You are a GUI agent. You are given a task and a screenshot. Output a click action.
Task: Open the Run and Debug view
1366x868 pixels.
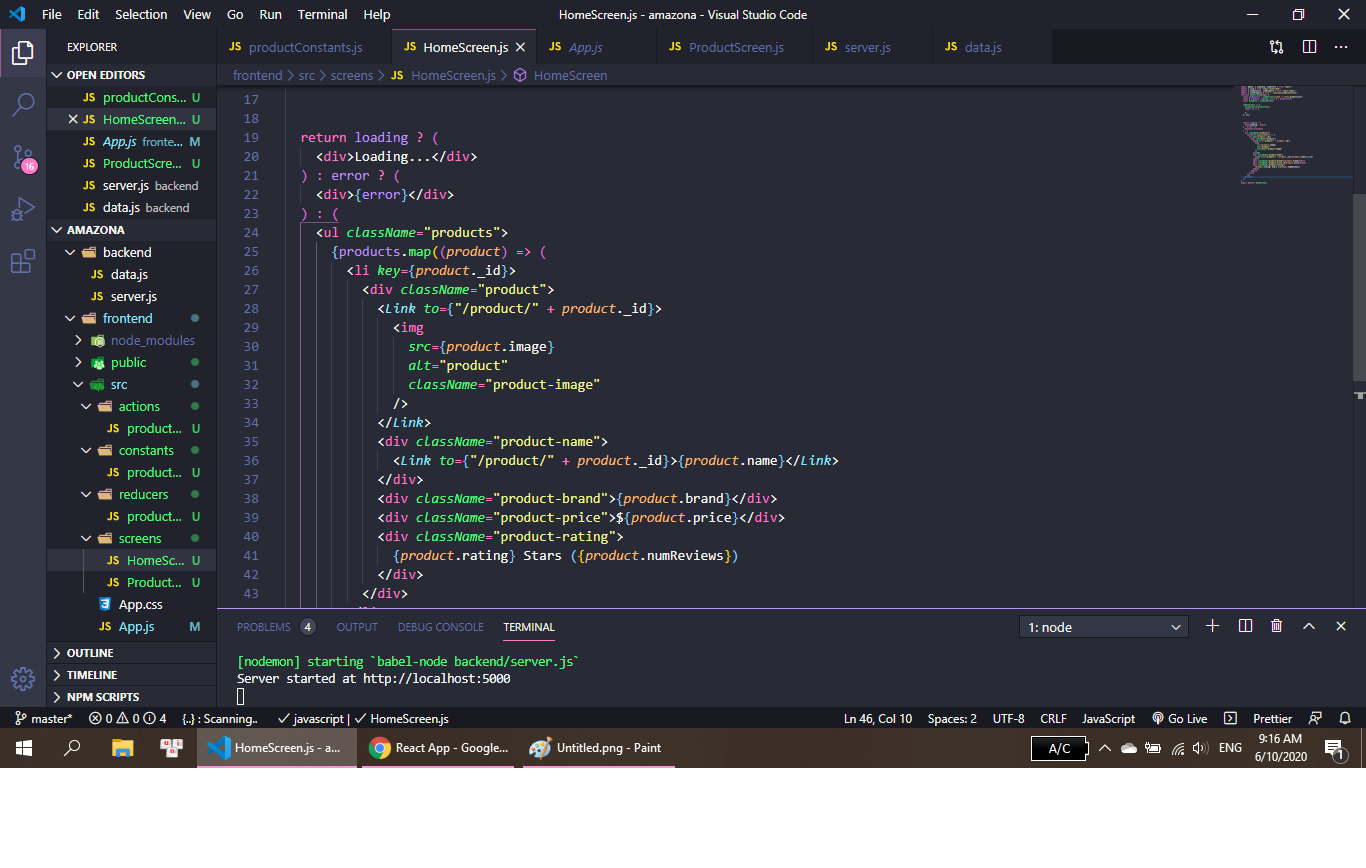coord(23,209)
